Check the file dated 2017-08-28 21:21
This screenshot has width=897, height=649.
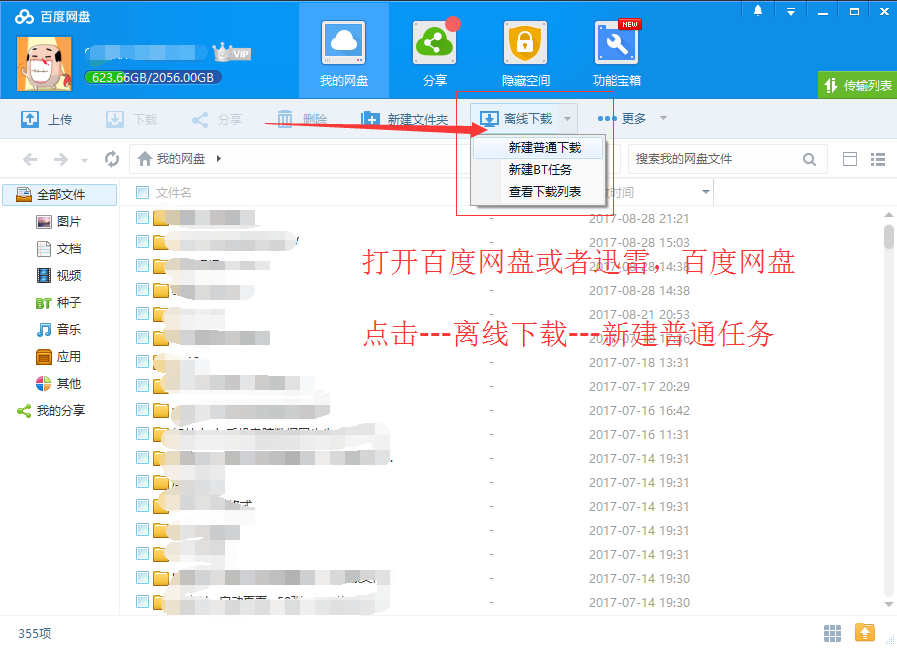coord(142,217)
